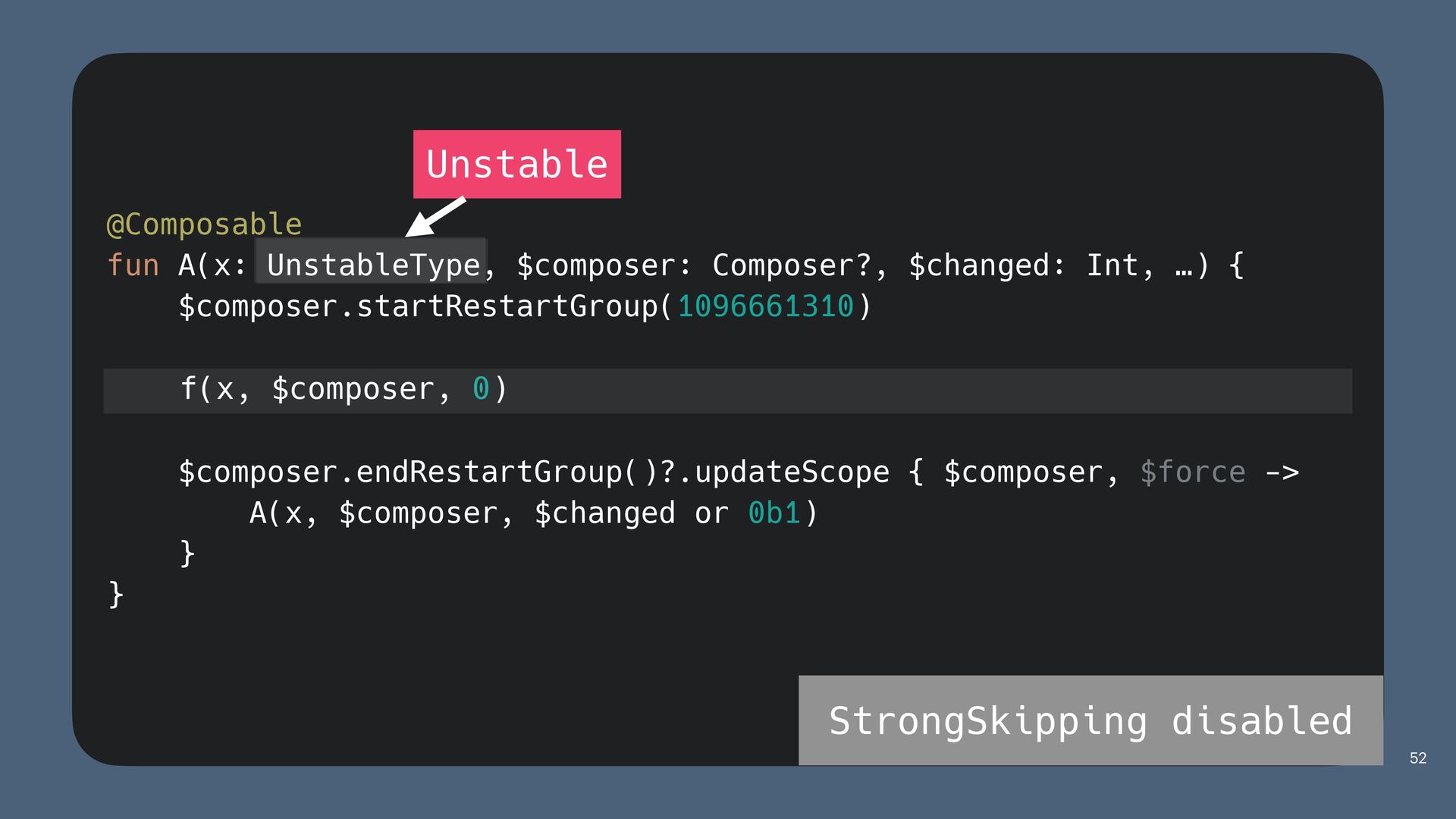Click the lambda arrow after $force
Image resolution: width=1456 pixels, height=819 pixels.
click(1282, 472)
